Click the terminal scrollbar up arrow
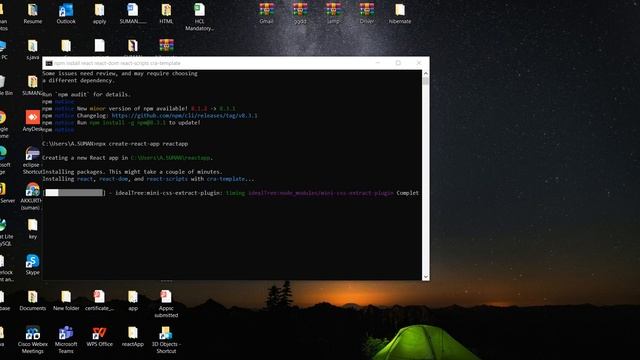 coord(426,73)
